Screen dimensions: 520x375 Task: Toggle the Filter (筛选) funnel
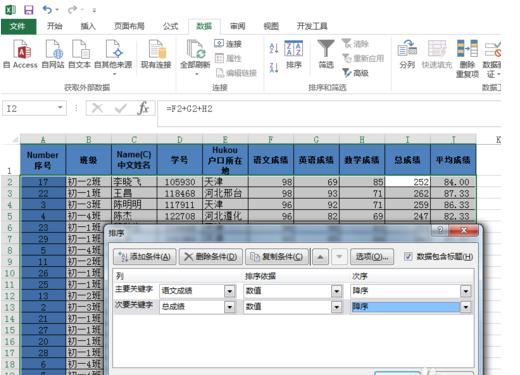326,54
